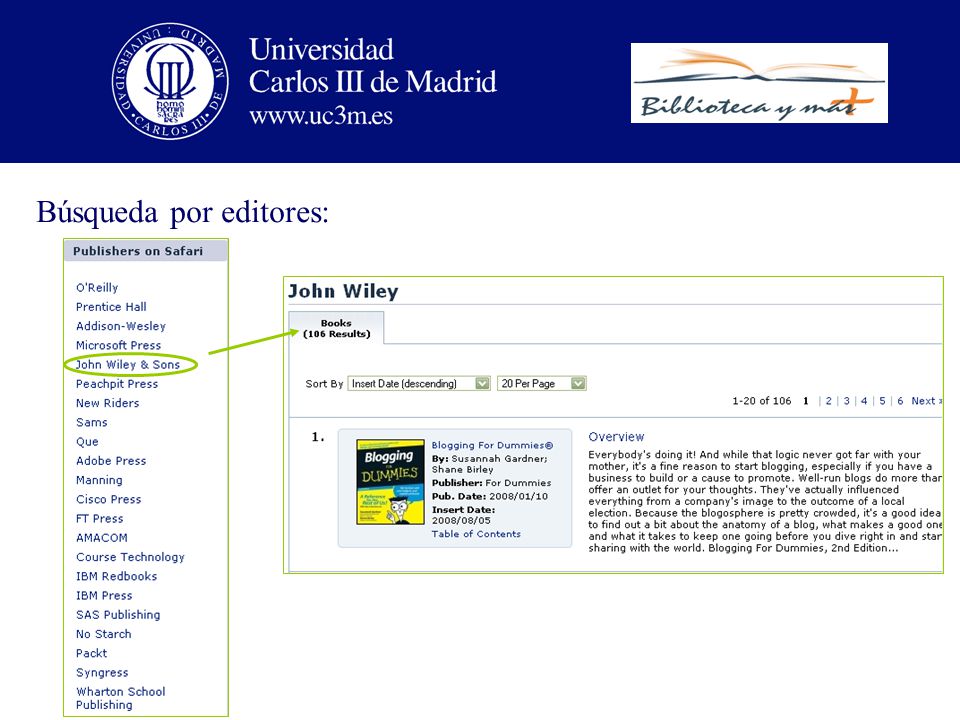Open the AMACOM publisher link
This screenshot has height=720, width=960.
[102, 538]
